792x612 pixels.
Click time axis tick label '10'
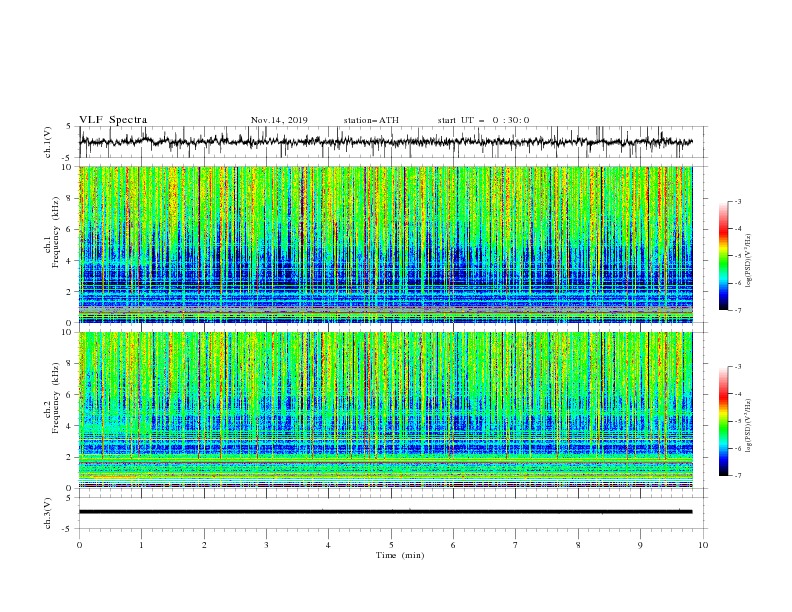click(703, 545)
